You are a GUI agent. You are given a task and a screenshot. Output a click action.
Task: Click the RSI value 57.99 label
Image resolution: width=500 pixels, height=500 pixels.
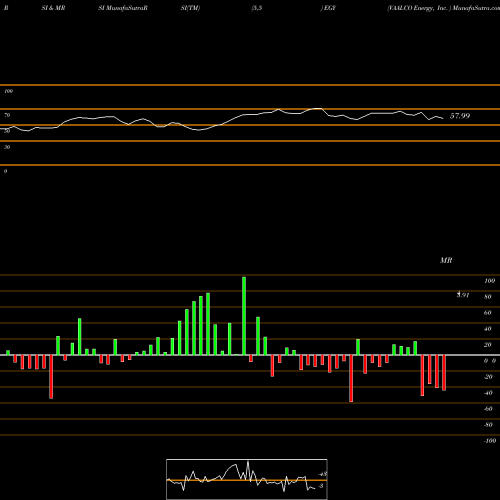click(460, 116)
